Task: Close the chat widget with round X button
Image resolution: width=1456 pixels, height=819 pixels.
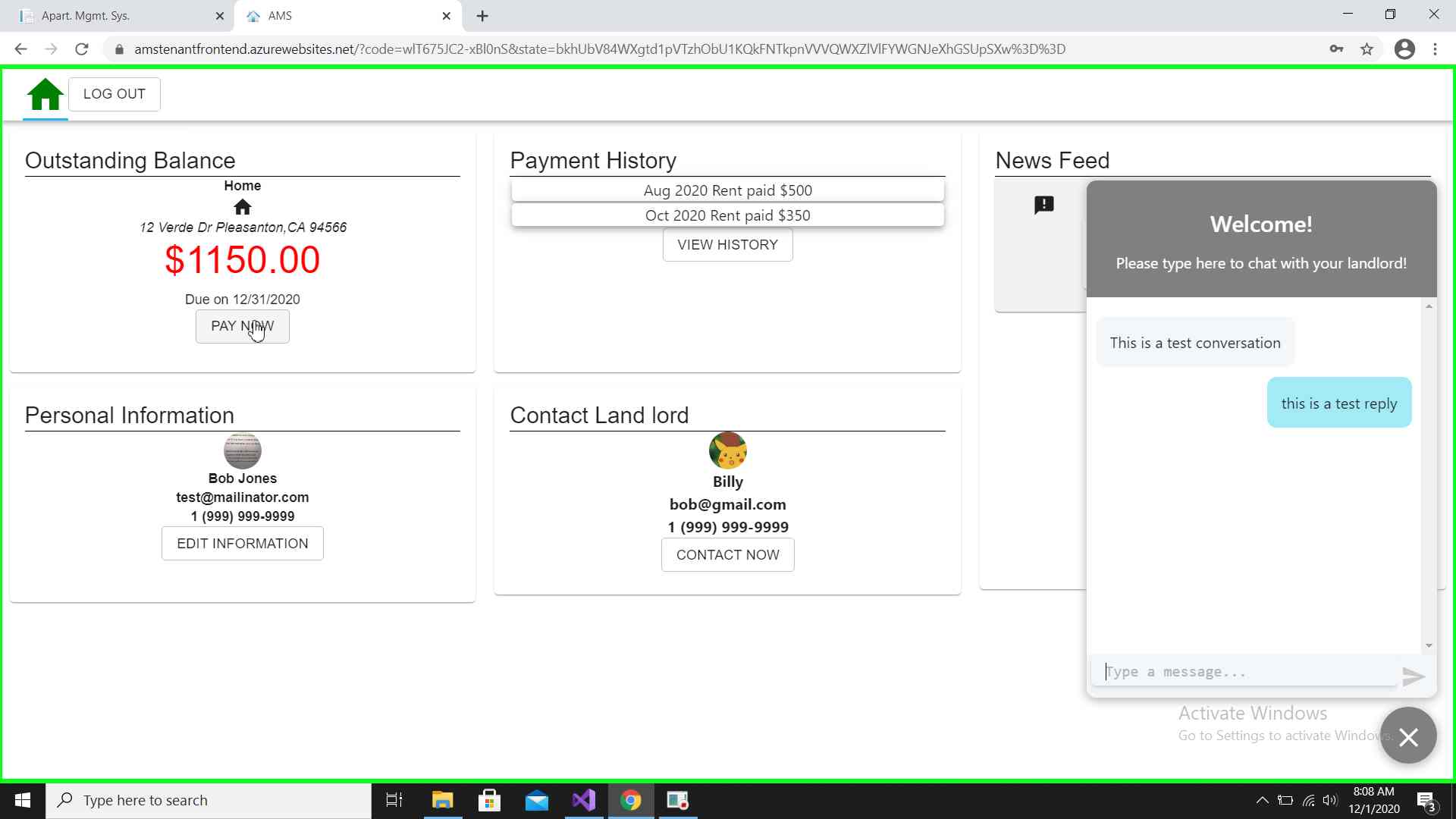Action: point(1408,736)
